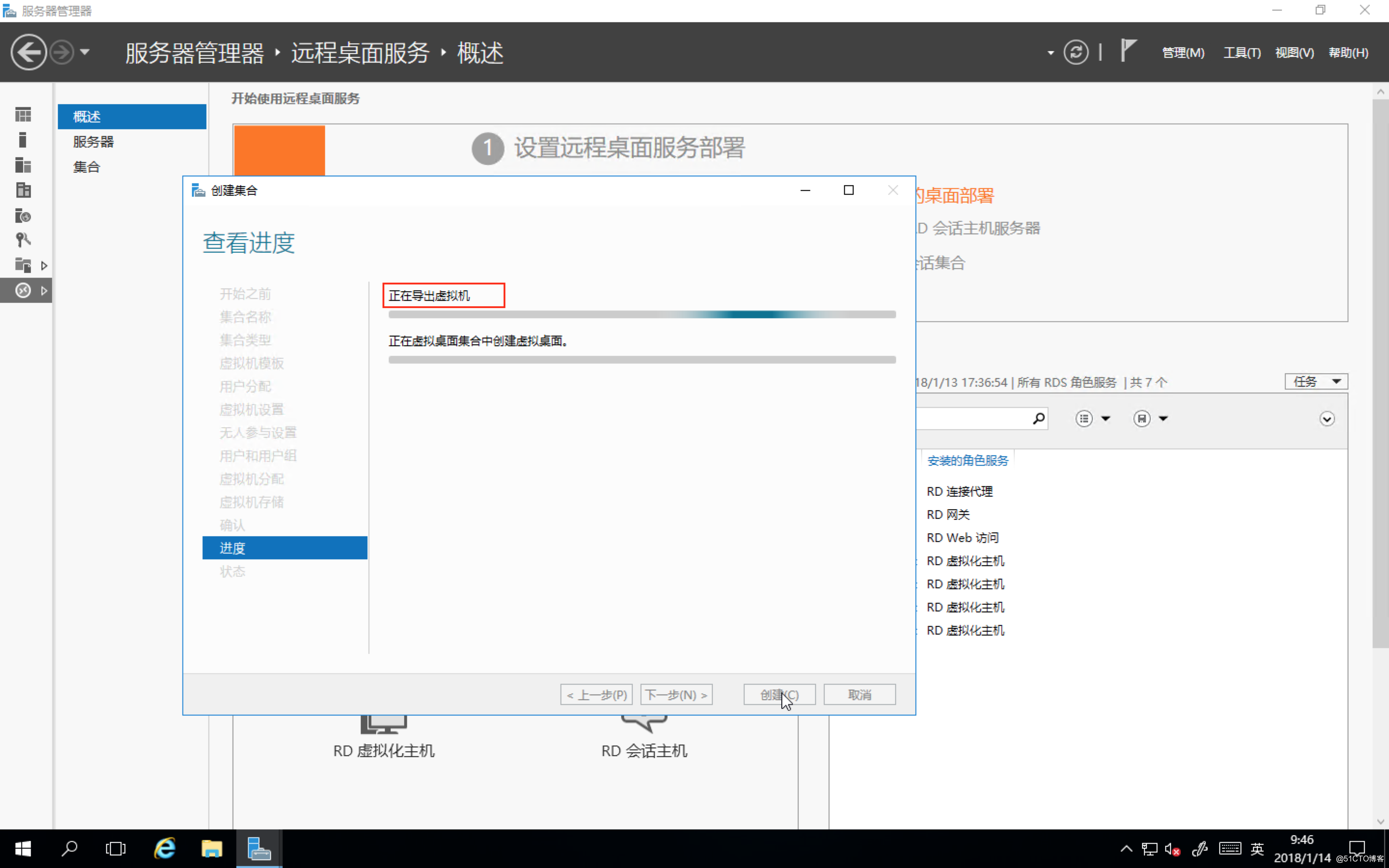The width and height of the screenshot is (1389, 868).
Task: Launch Internet Explorer from taskbar
Action: coord(164,849)
